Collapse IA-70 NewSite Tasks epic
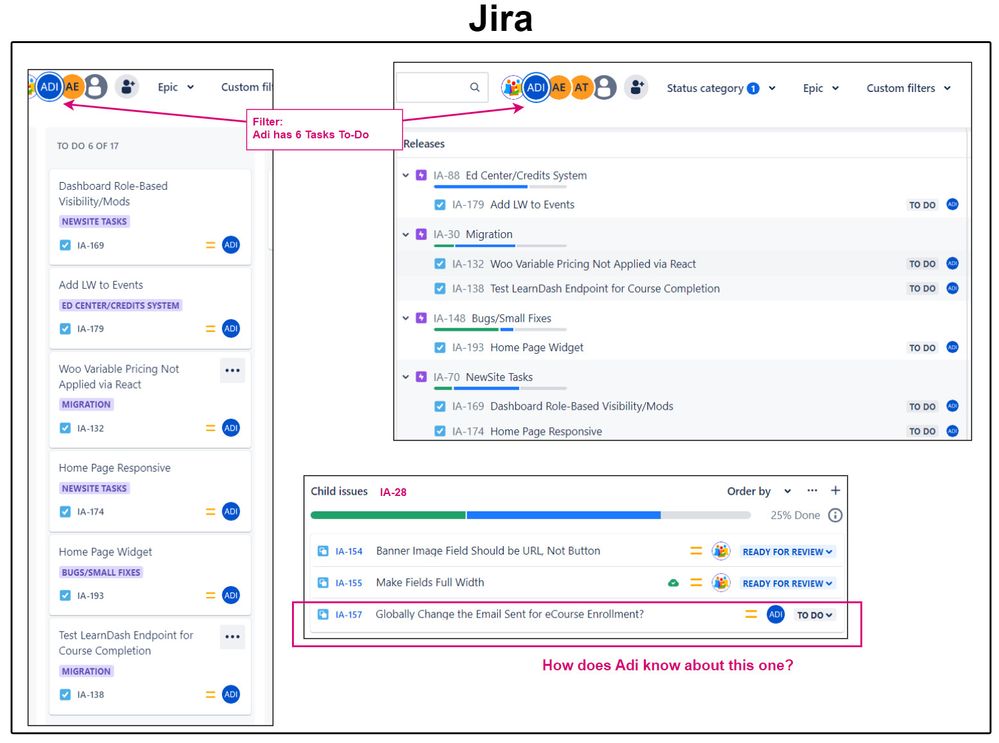The image size is (999, 743). point(405,377)
